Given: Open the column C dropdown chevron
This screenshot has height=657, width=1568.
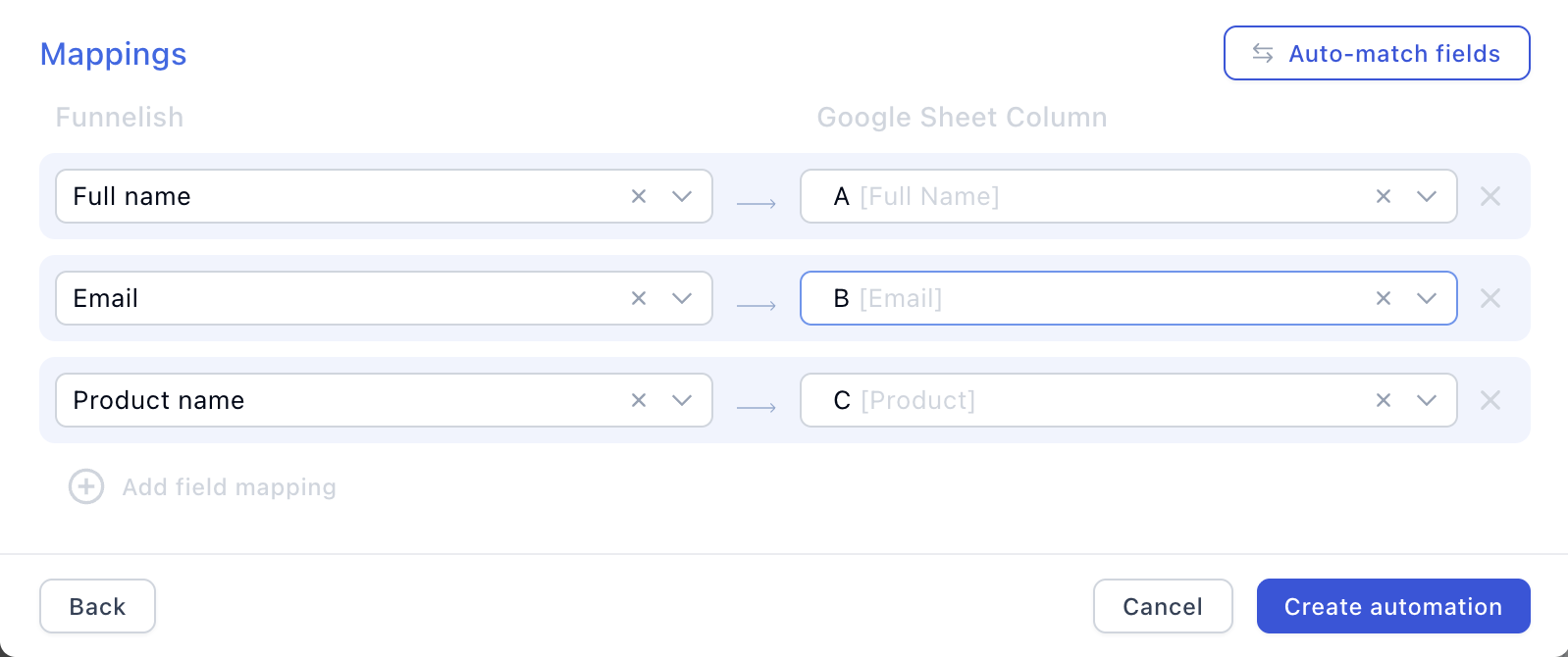Looking at the screenshot, I should point(1427,400).
